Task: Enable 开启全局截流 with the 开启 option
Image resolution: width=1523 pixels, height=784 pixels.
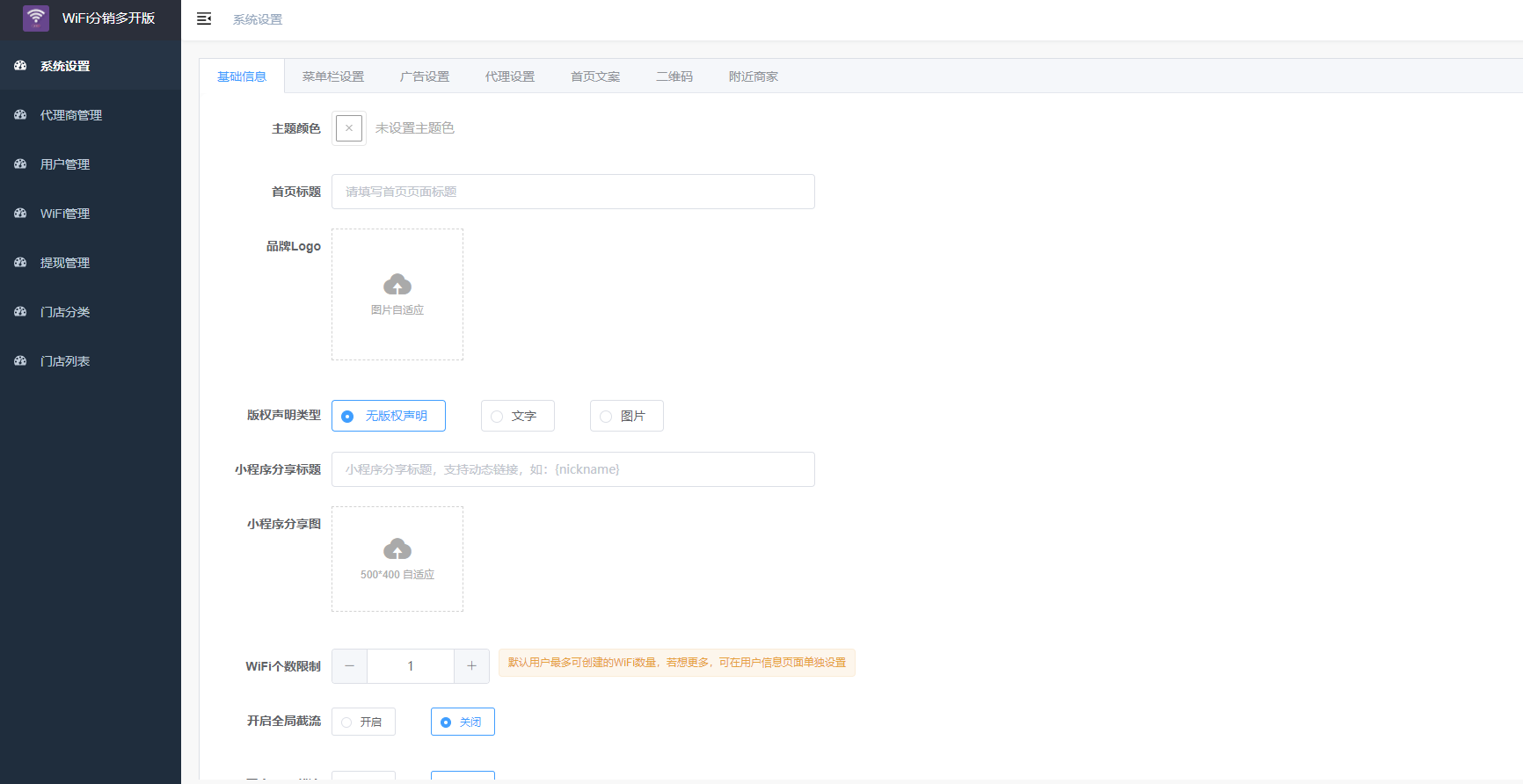Action: pyautogui.click(x=347, y=722)
